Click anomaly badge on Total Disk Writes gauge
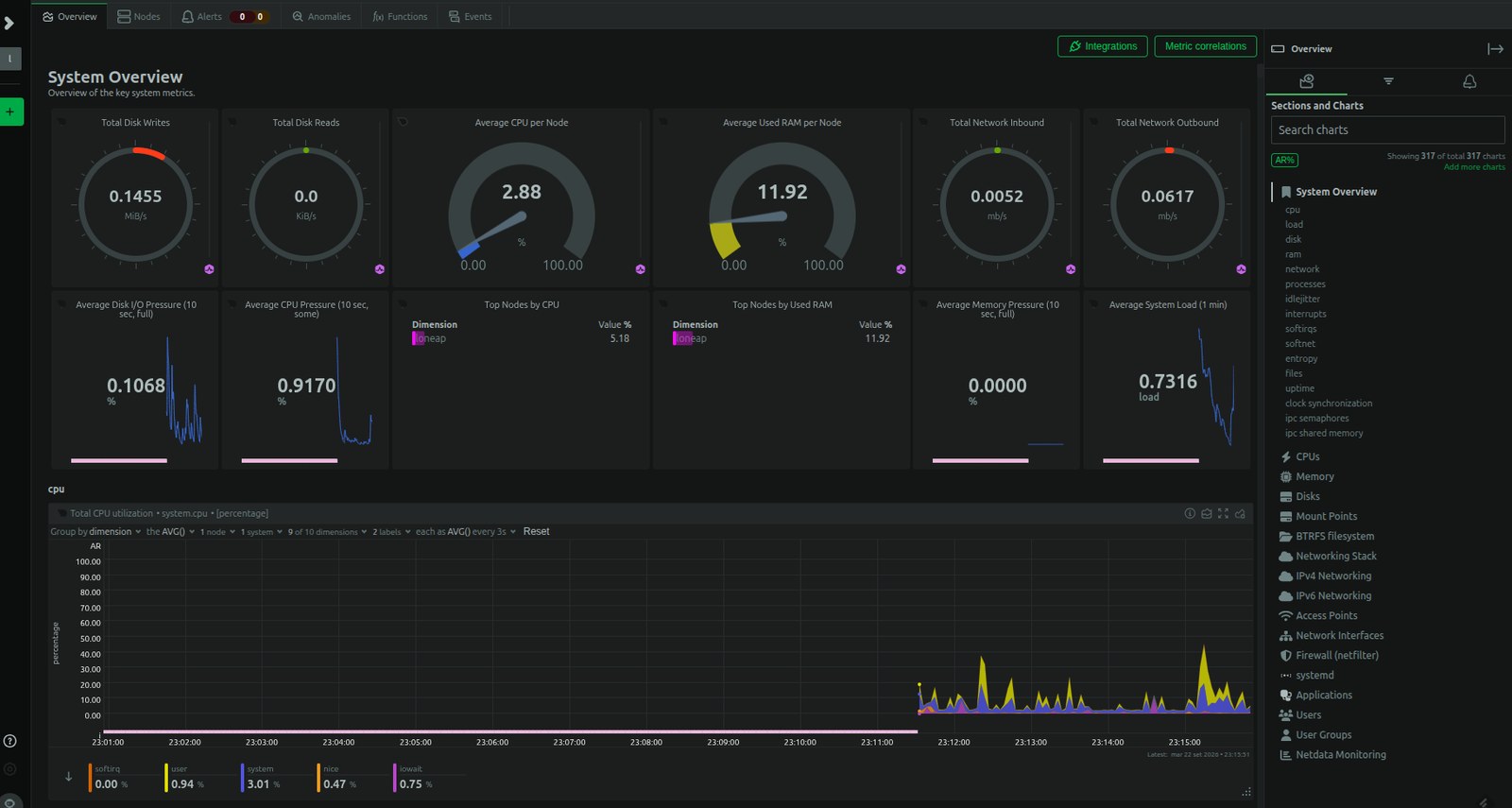The width and height of the screenshot is (1512, 808). tap(209, 269)
